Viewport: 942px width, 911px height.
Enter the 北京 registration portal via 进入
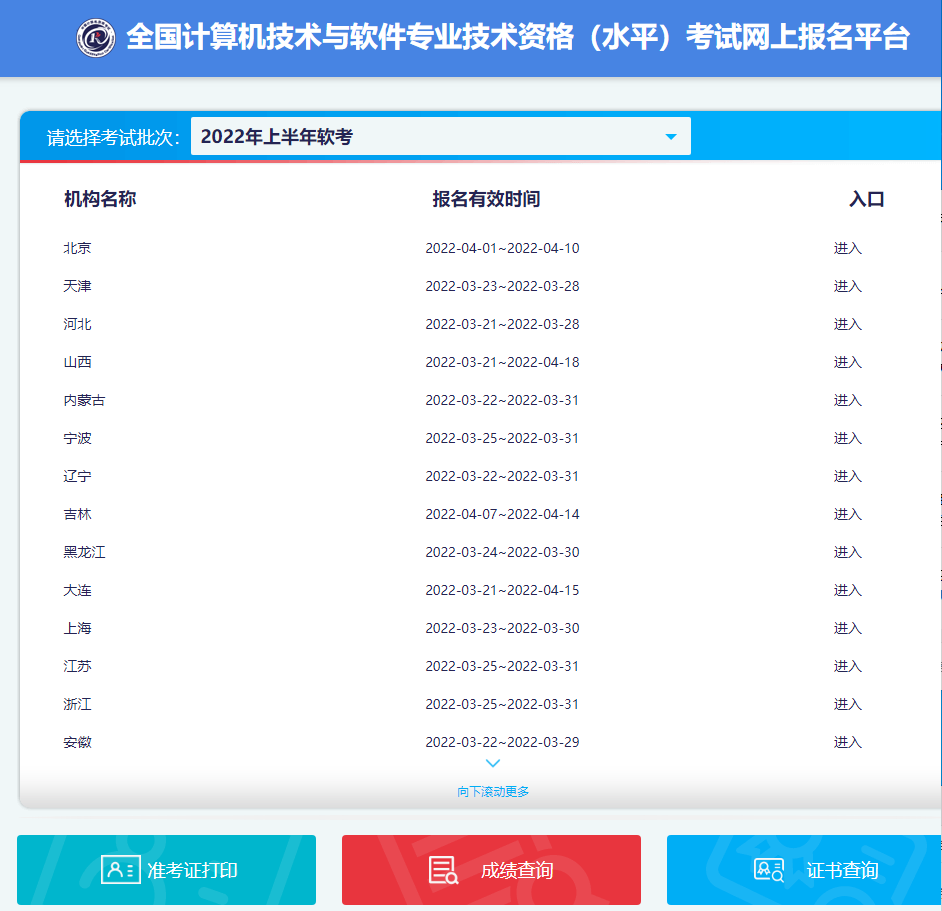pyautogui.click(x=847, y=249)
